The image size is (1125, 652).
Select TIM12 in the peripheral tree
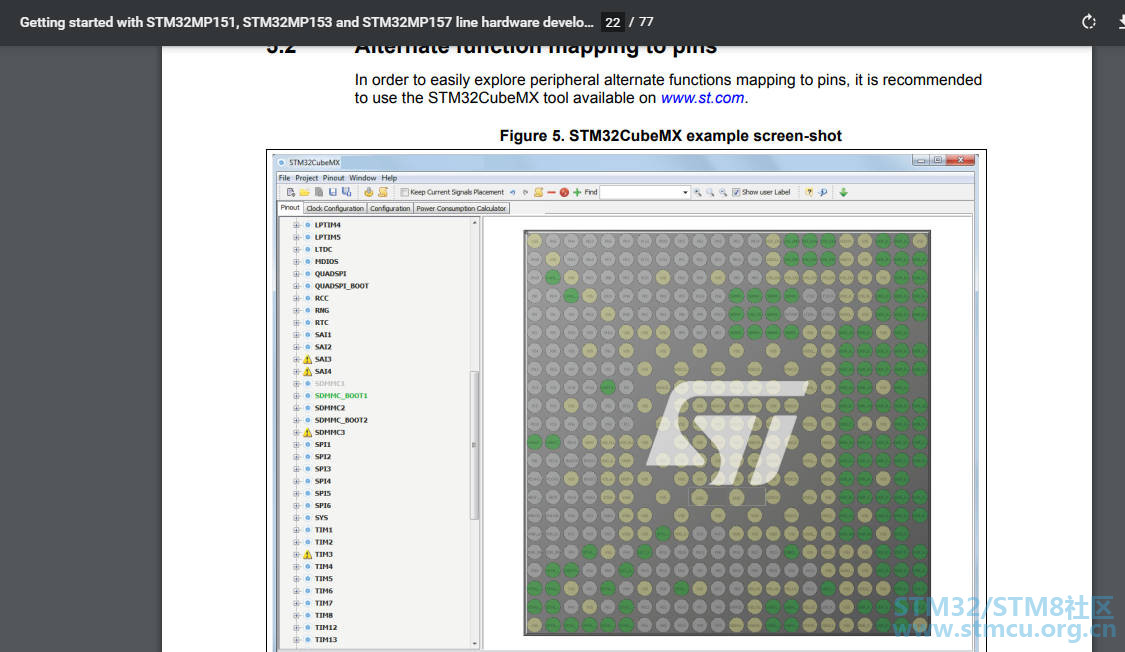coord(326,628)
